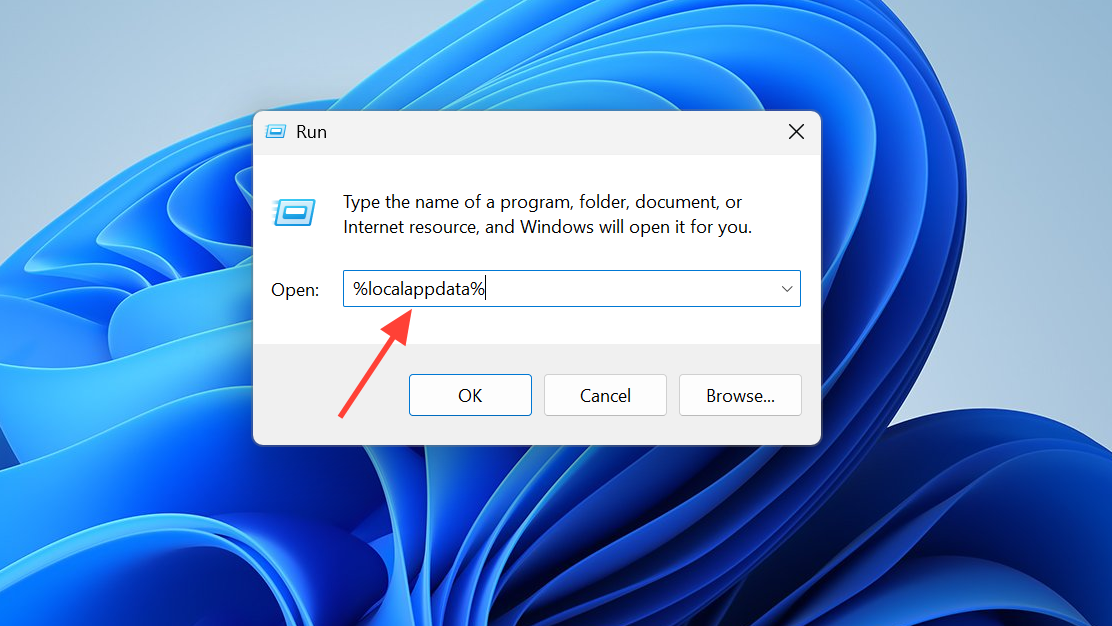
Task: Click the "Open:" label
Action: [295, 290]
